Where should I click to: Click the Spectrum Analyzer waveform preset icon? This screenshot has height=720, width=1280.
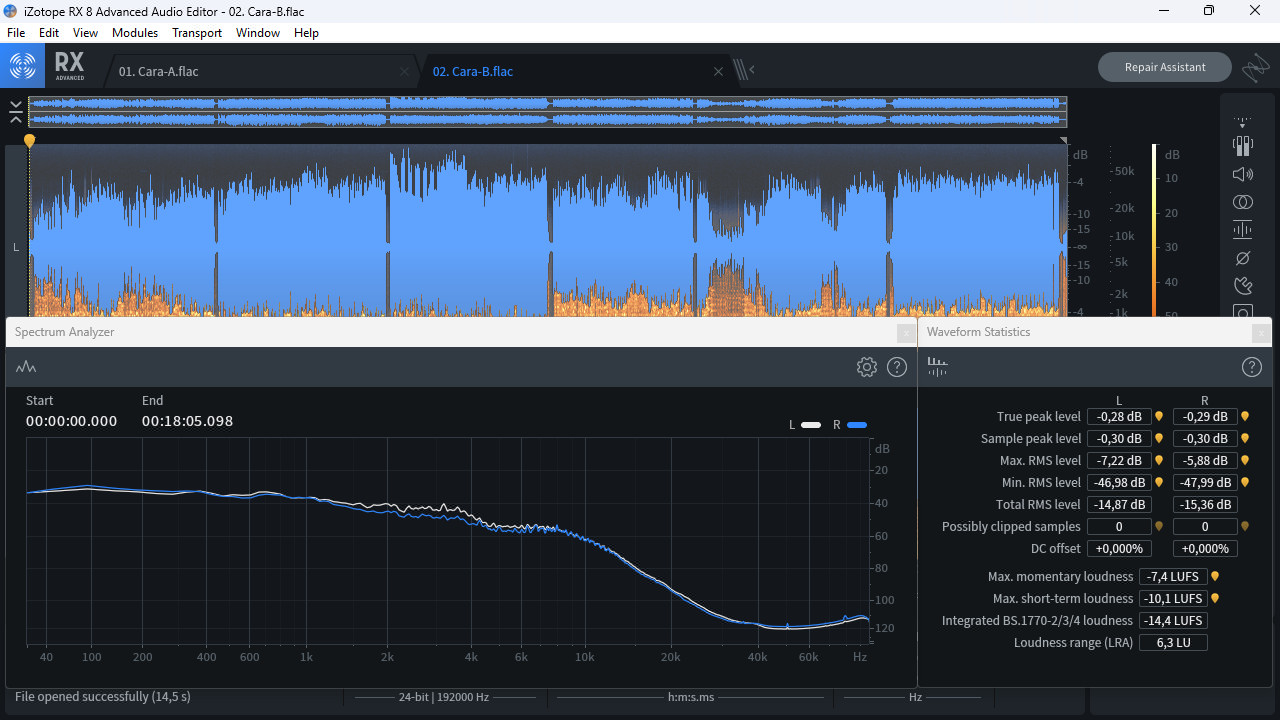[x=26, y=367]
